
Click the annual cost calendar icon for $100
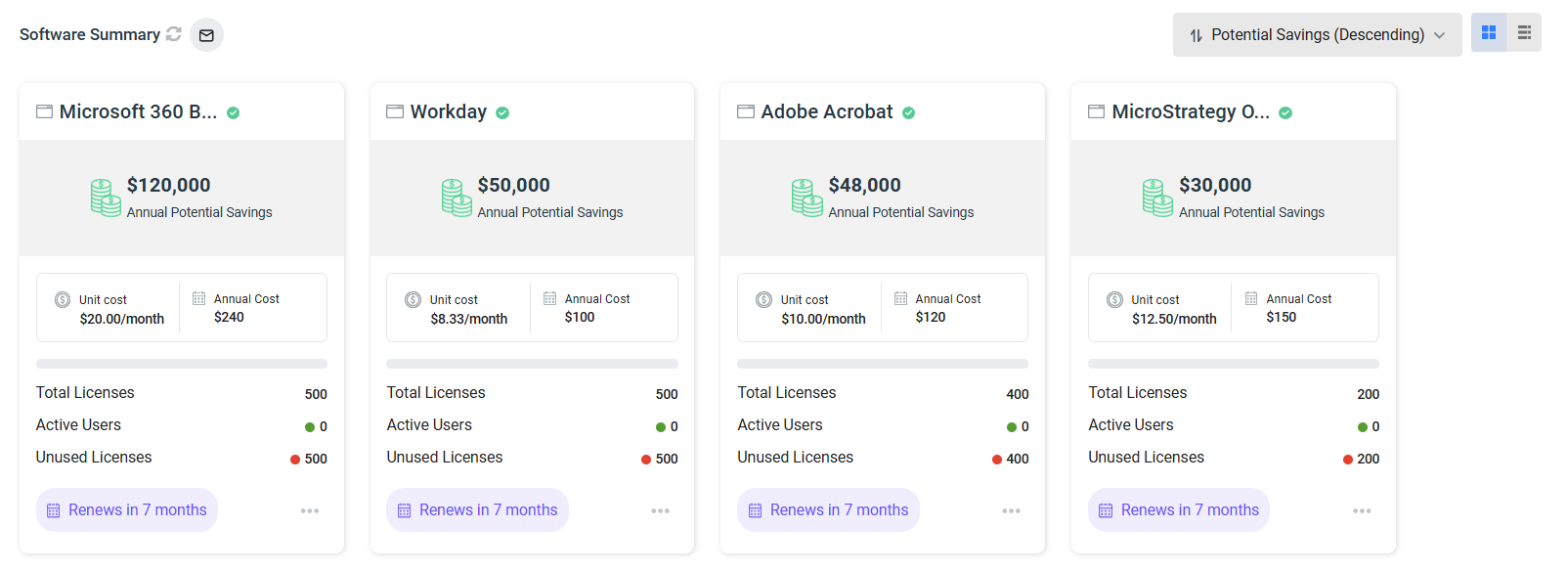click(550, 298)
